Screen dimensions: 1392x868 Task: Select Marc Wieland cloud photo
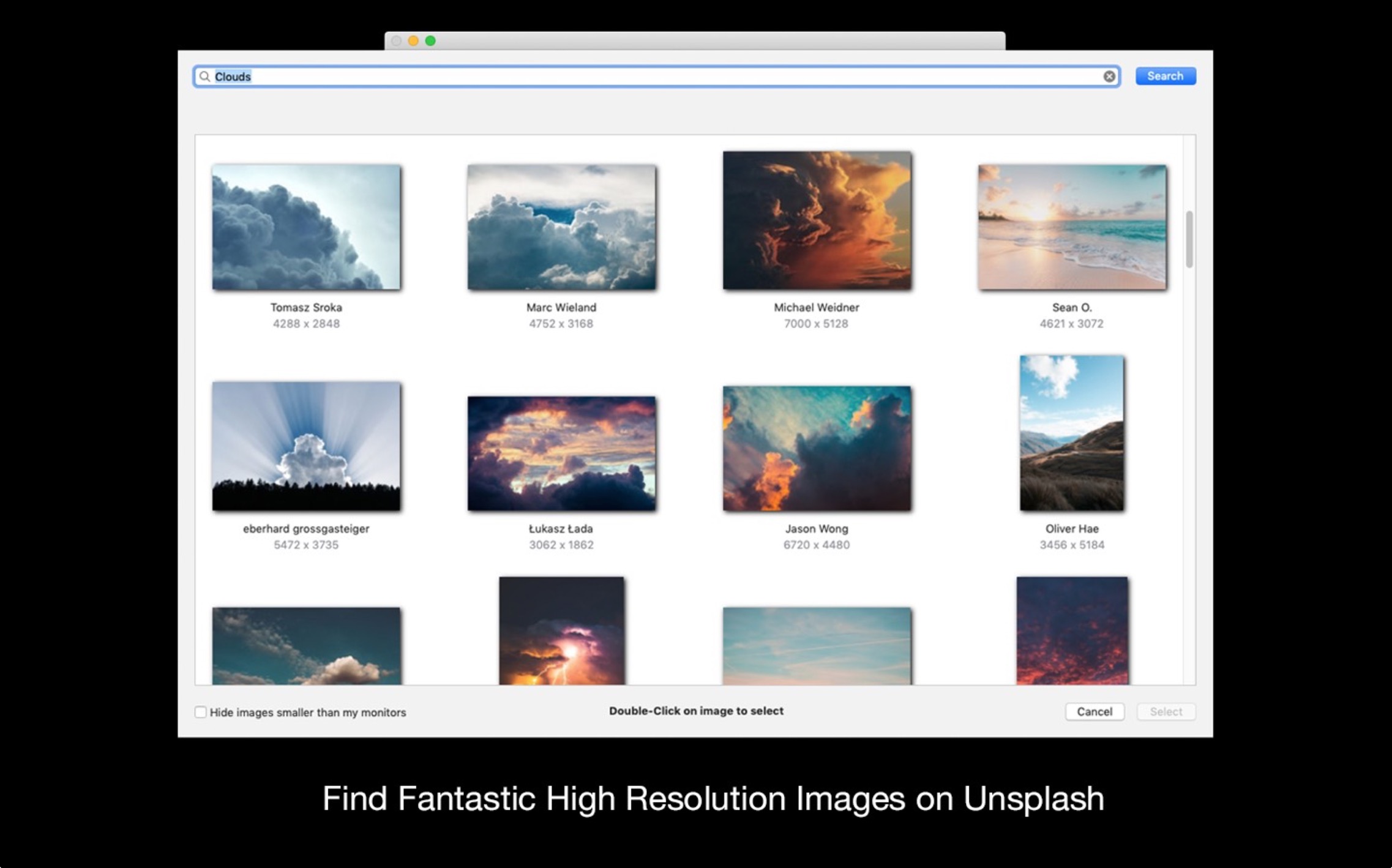561,227
